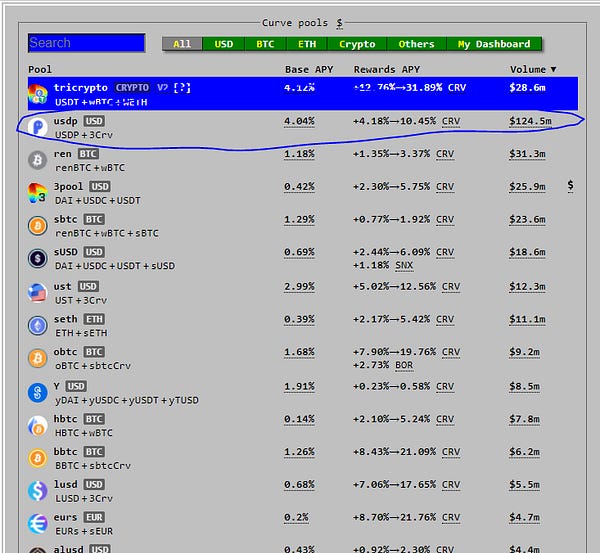The width and height of the screenshot is (600, 553).
Task: Click the sUSD pool icon
Action: (38, 258)
